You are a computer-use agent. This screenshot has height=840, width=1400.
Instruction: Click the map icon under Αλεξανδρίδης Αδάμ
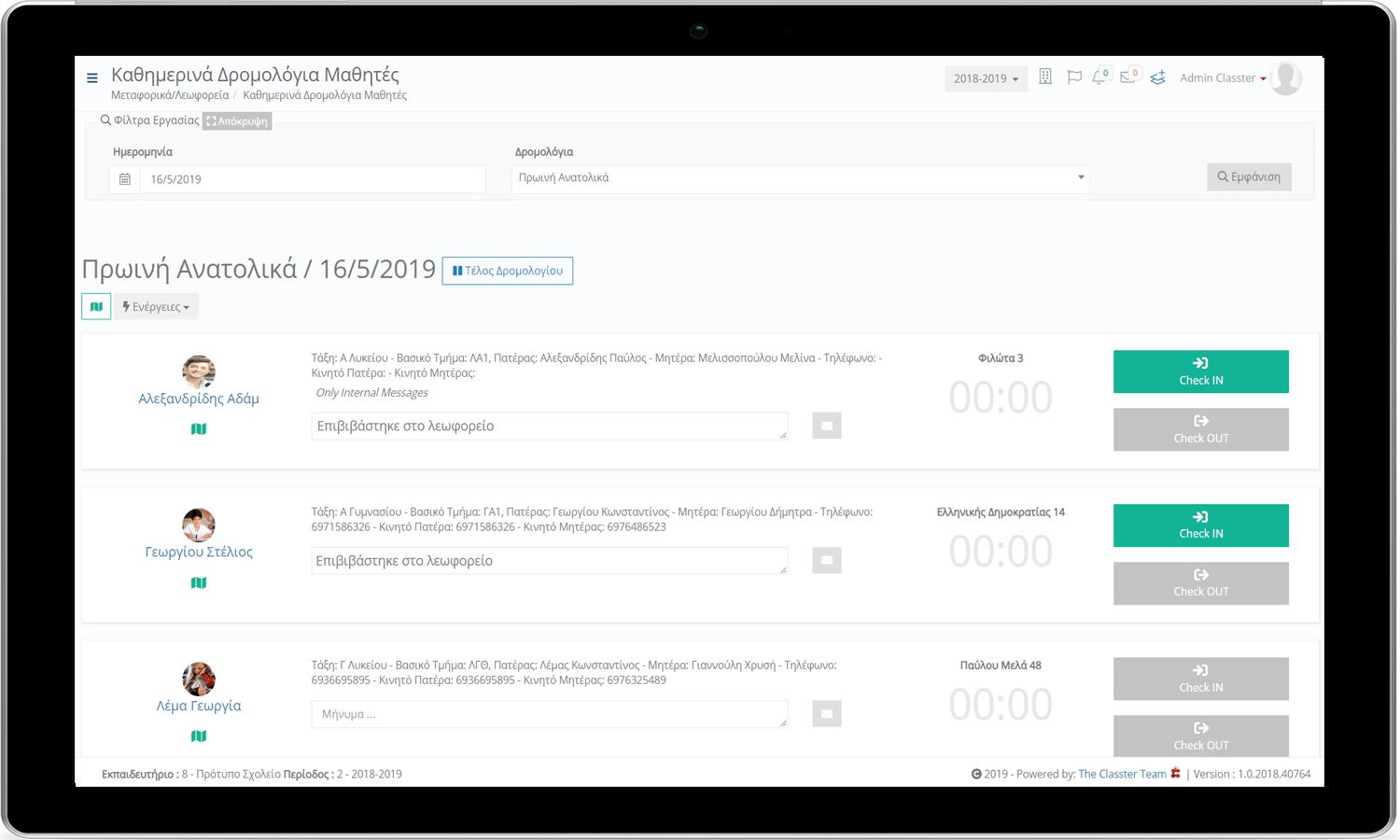199,429
